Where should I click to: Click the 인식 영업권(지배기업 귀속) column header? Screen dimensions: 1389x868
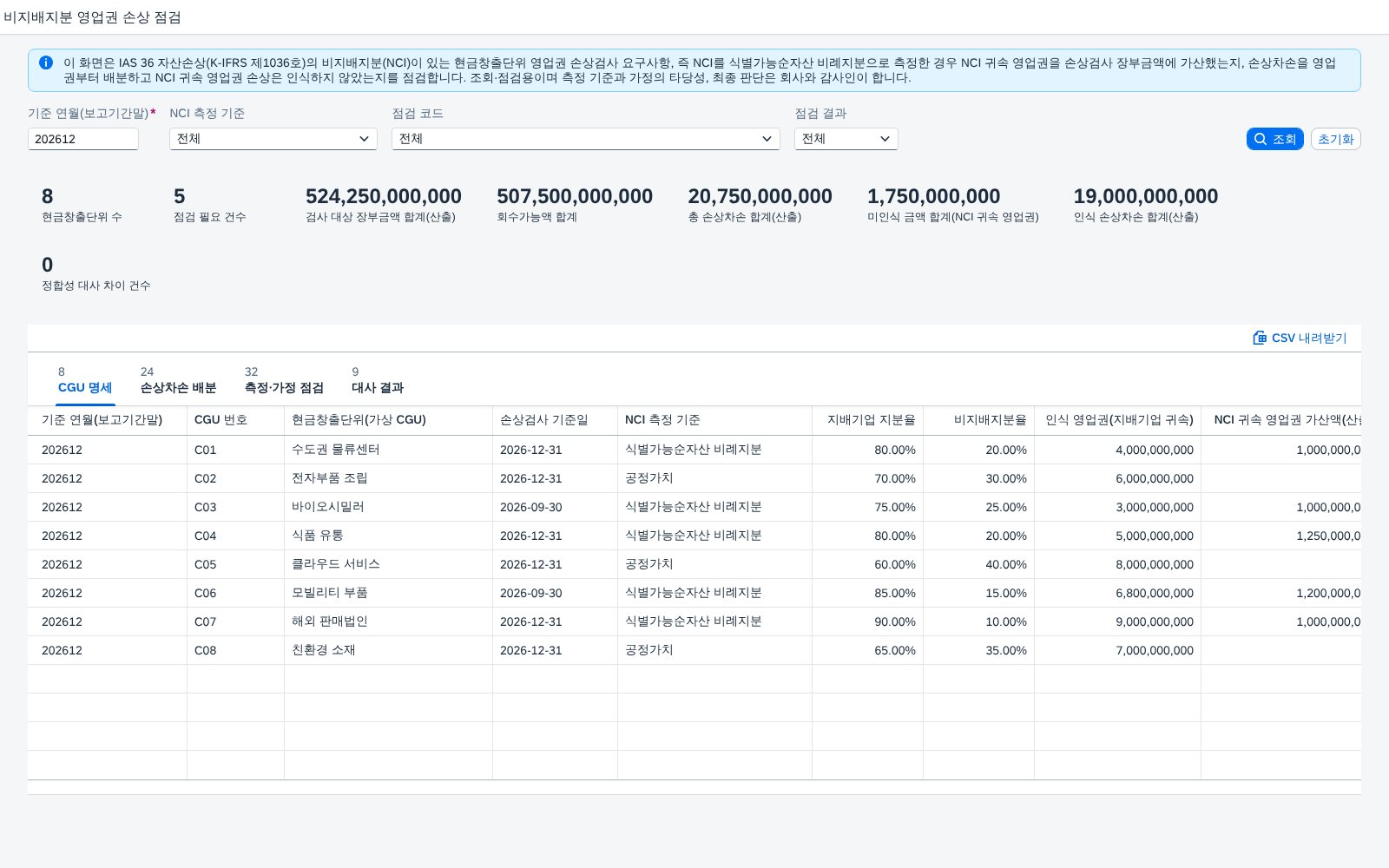[x=1117, y=420]
